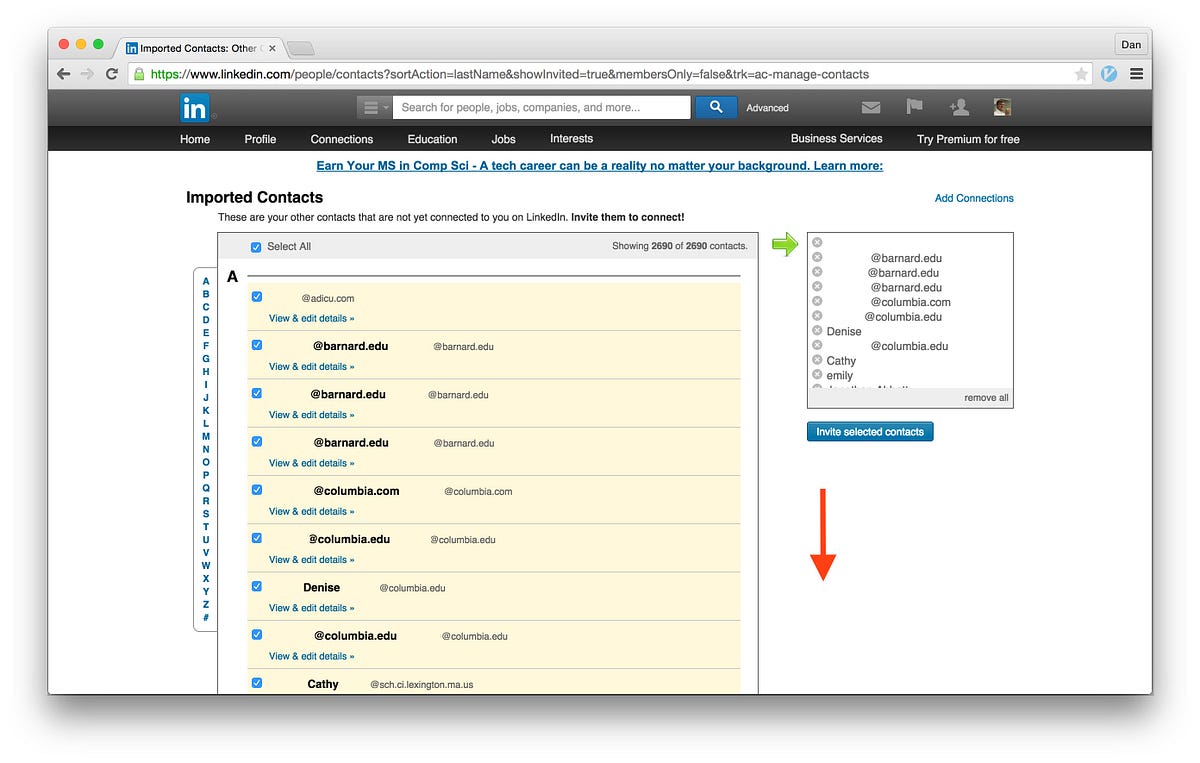Jump to letter P in alphabet index
Screen dimensions: 1200x763
(x=206, y=475)
